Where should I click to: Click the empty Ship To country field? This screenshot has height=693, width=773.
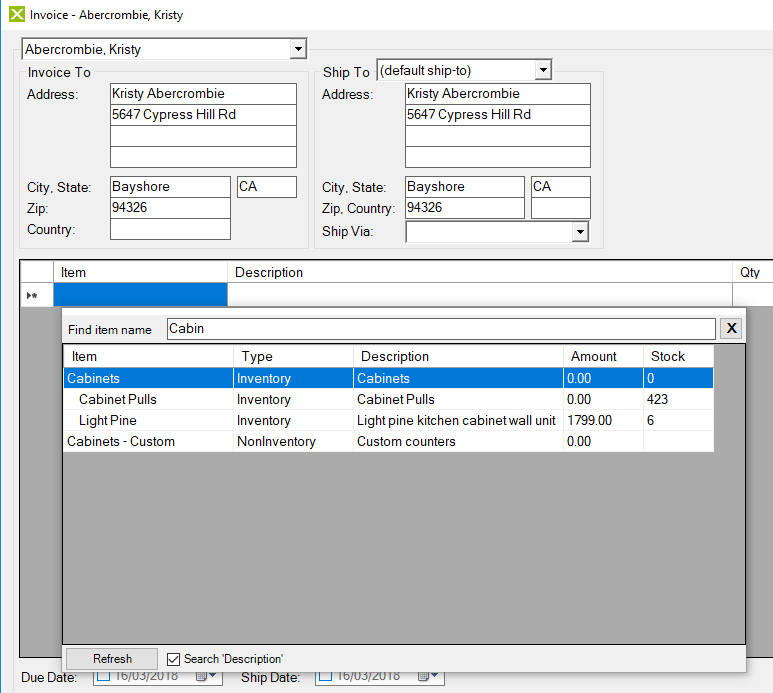561,208
